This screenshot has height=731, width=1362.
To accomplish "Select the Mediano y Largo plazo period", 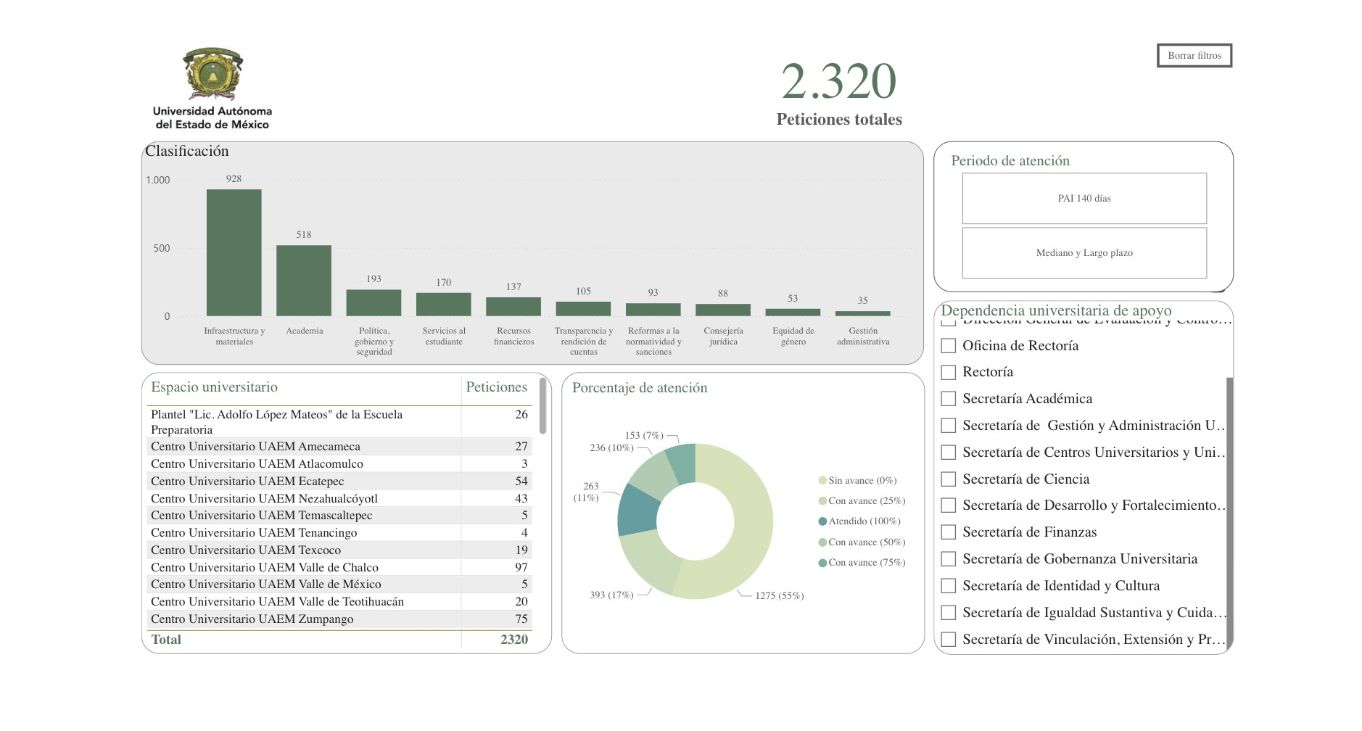I will pyautogui.click(x=1084, y=253).
